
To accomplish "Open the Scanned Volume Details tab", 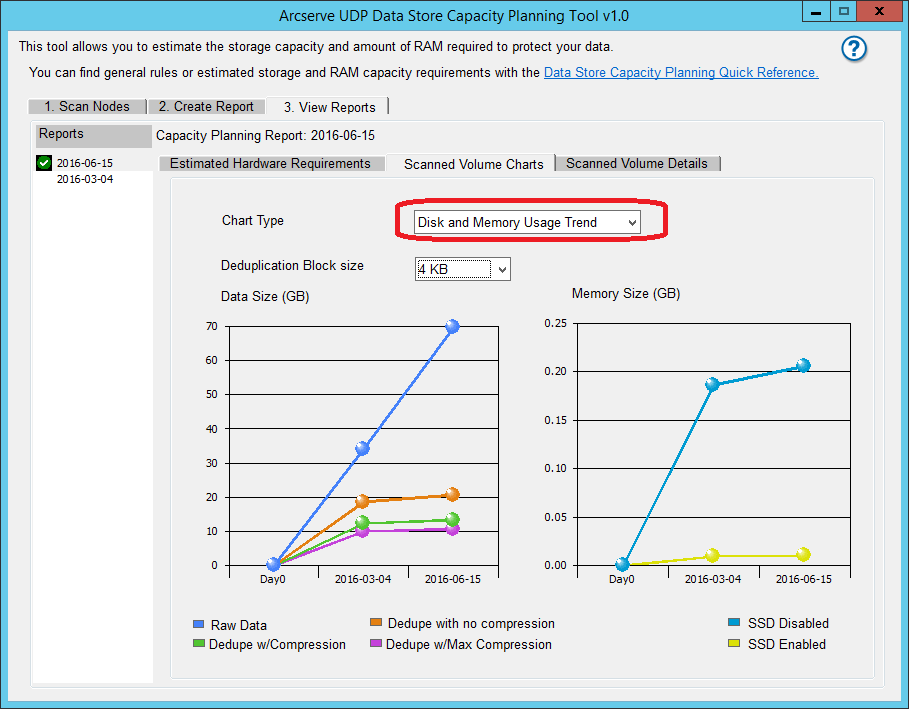I will tap(637, 163).
